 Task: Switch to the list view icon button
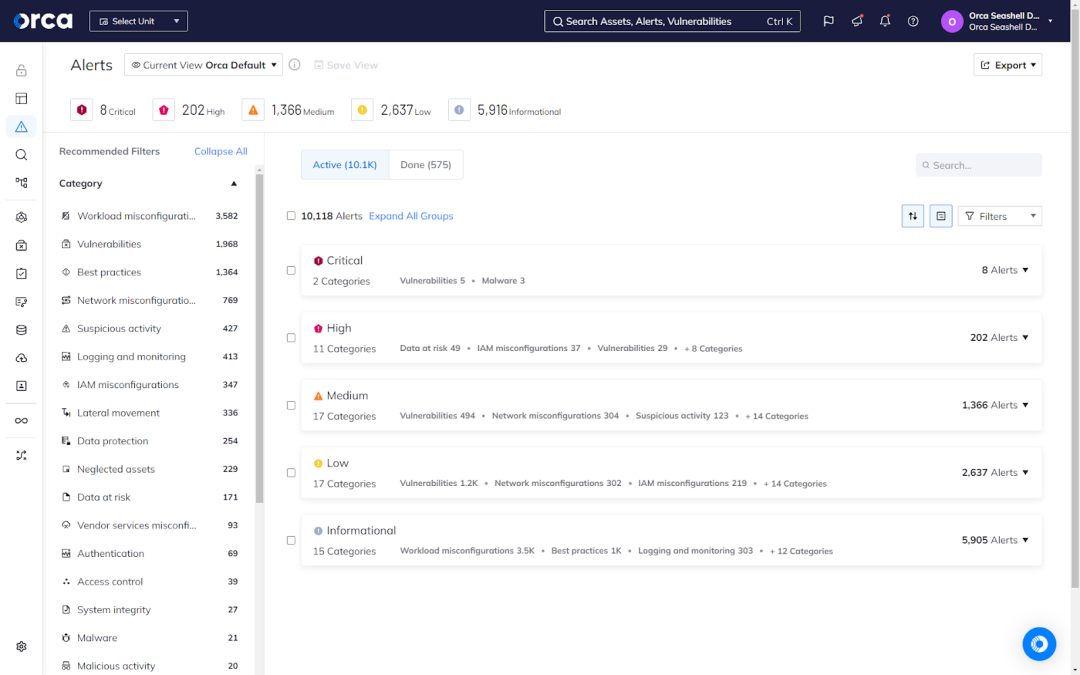(941, 216)
